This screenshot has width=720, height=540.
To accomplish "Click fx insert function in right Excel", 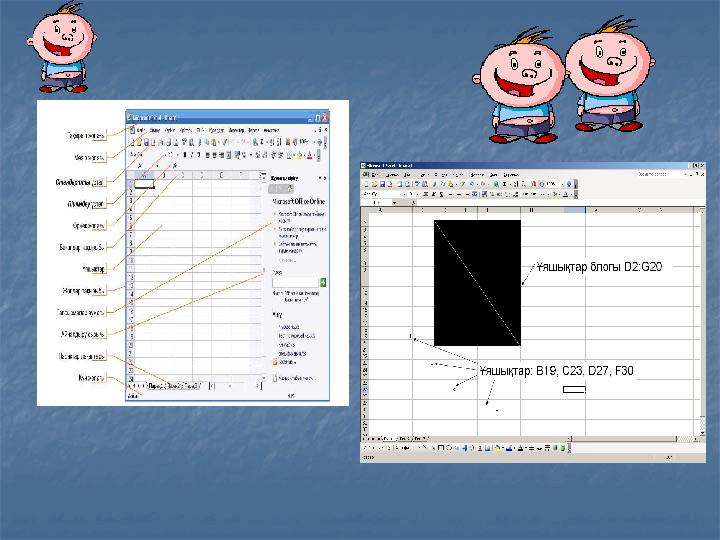I will pos(413,202).
